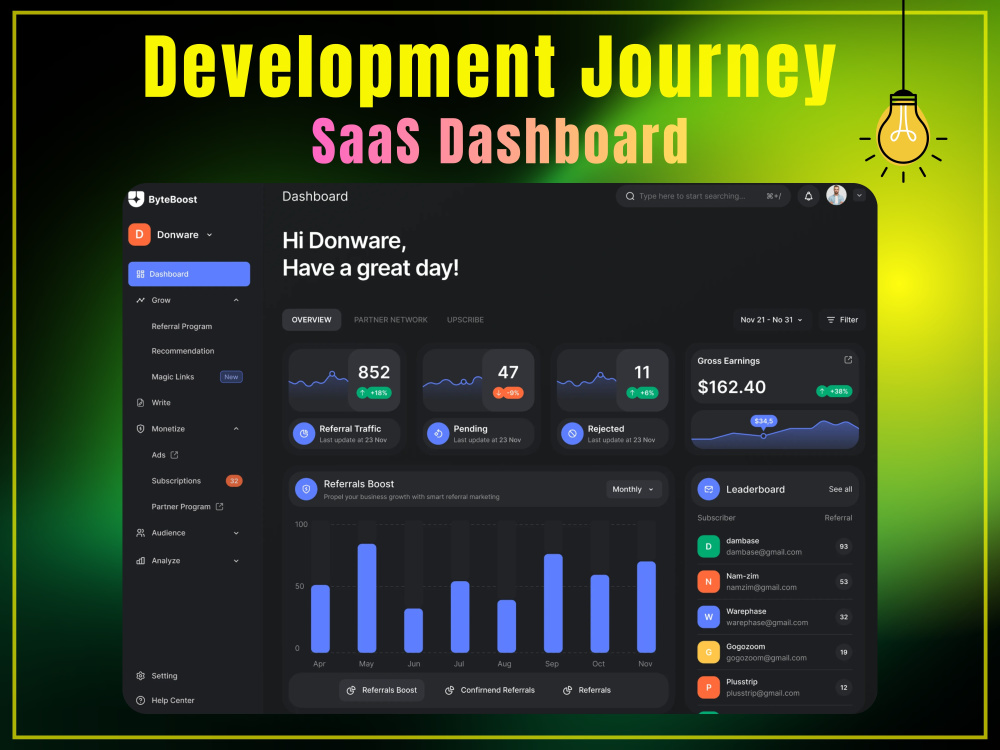This screenshot has height=750, width=1000.
Task: Click the search input field
Action: [x=703, y=196]
